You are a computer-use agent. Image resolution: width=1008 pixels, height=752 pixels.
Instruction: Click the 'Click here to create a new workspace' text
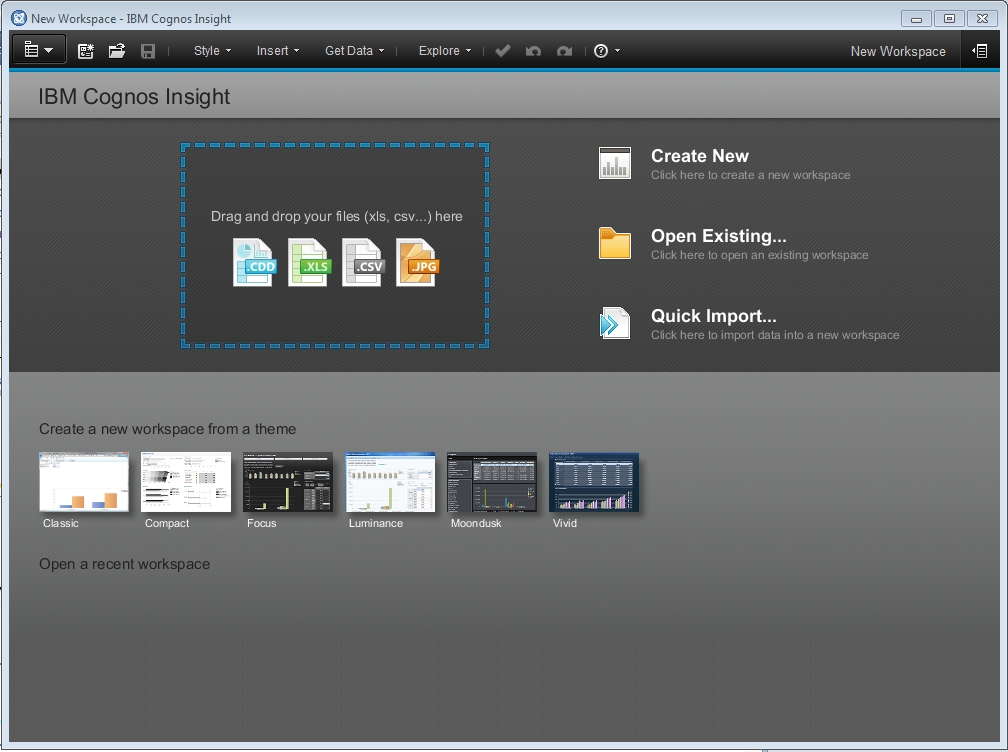pos(750,175)
